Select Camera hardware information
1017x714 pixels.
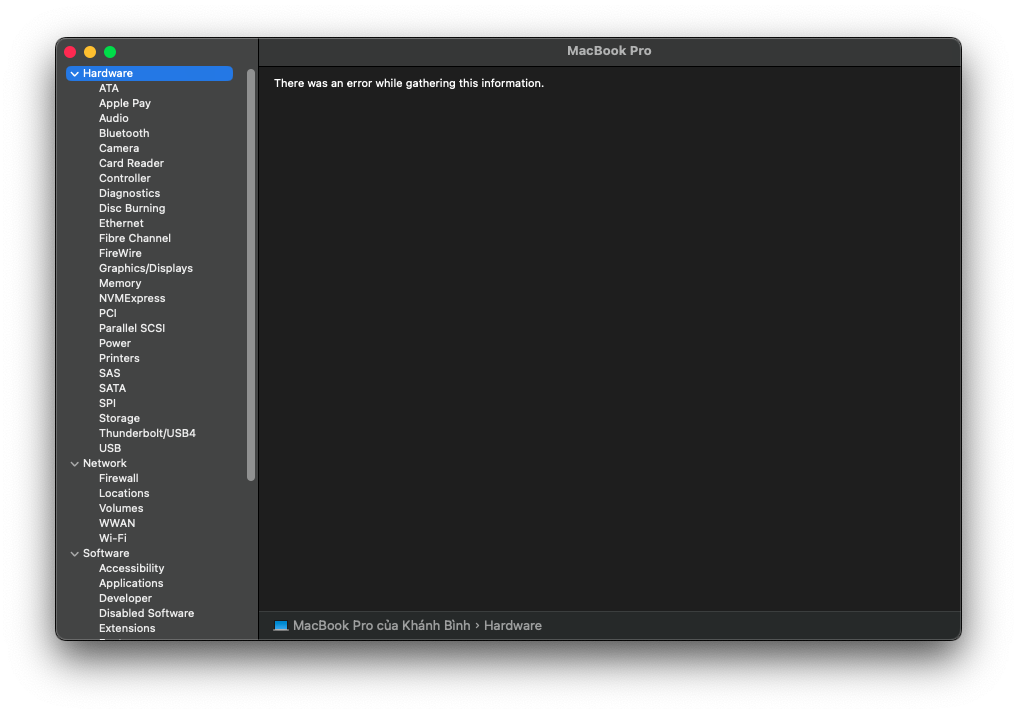(x=118, y=148)
